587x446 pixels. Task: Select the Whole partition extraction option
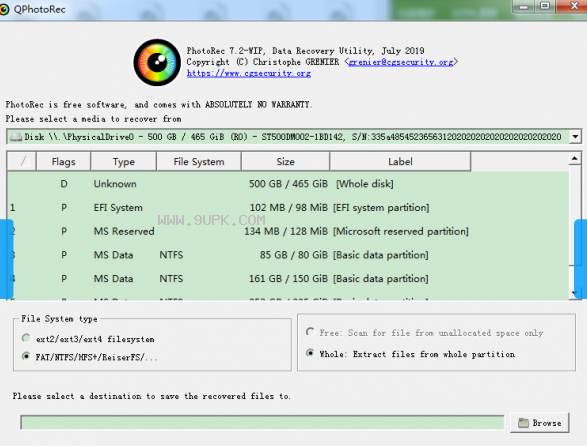[x=310, y=353]
